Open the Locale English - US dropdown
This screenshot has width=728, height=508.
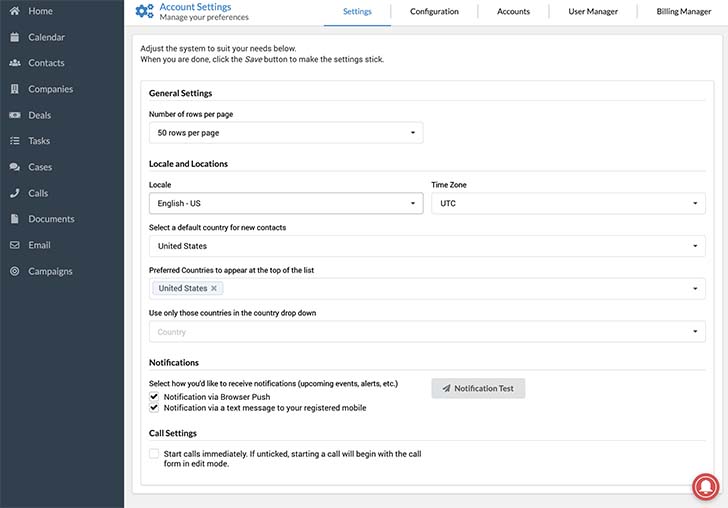(286, 203)
